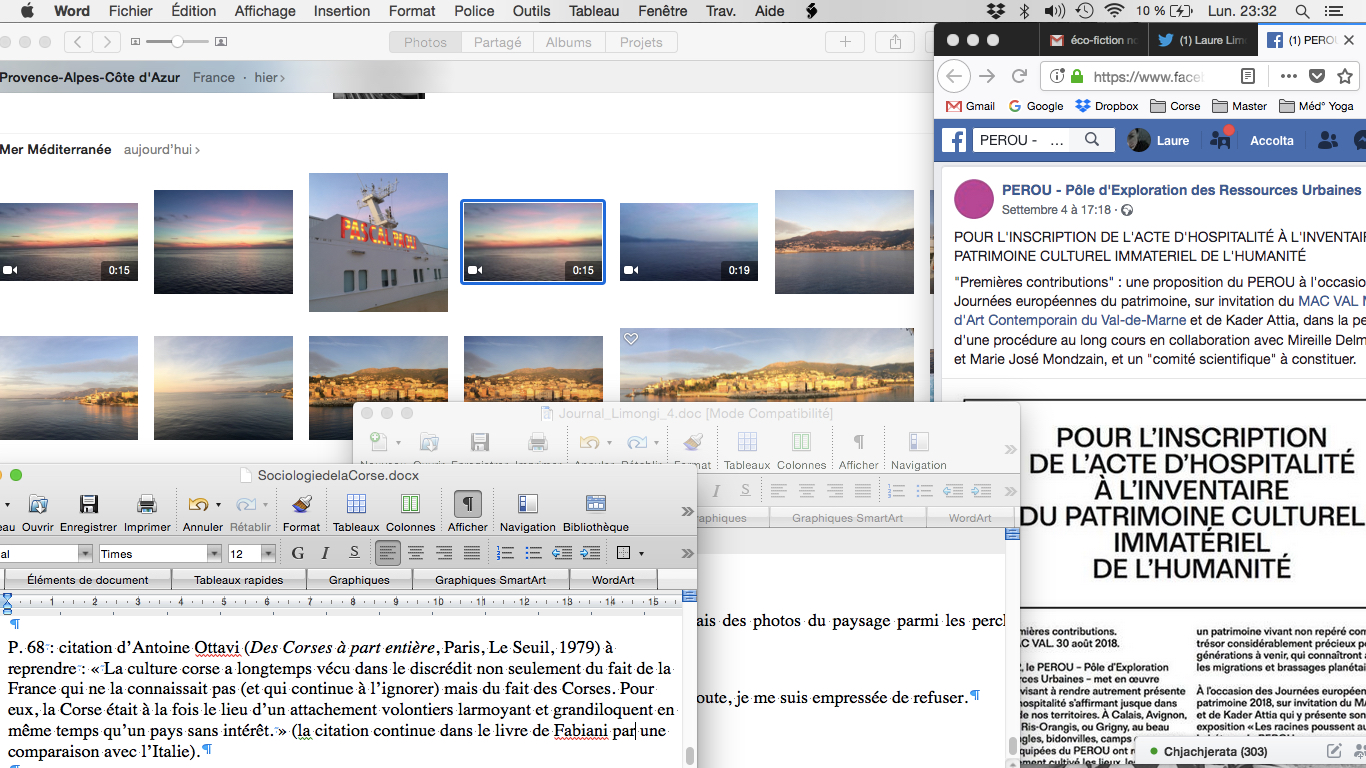Open the Tableaux grid icon in SociologiedelaCorse
Viewport: 1366px width, 768px height.
[356, 504]
